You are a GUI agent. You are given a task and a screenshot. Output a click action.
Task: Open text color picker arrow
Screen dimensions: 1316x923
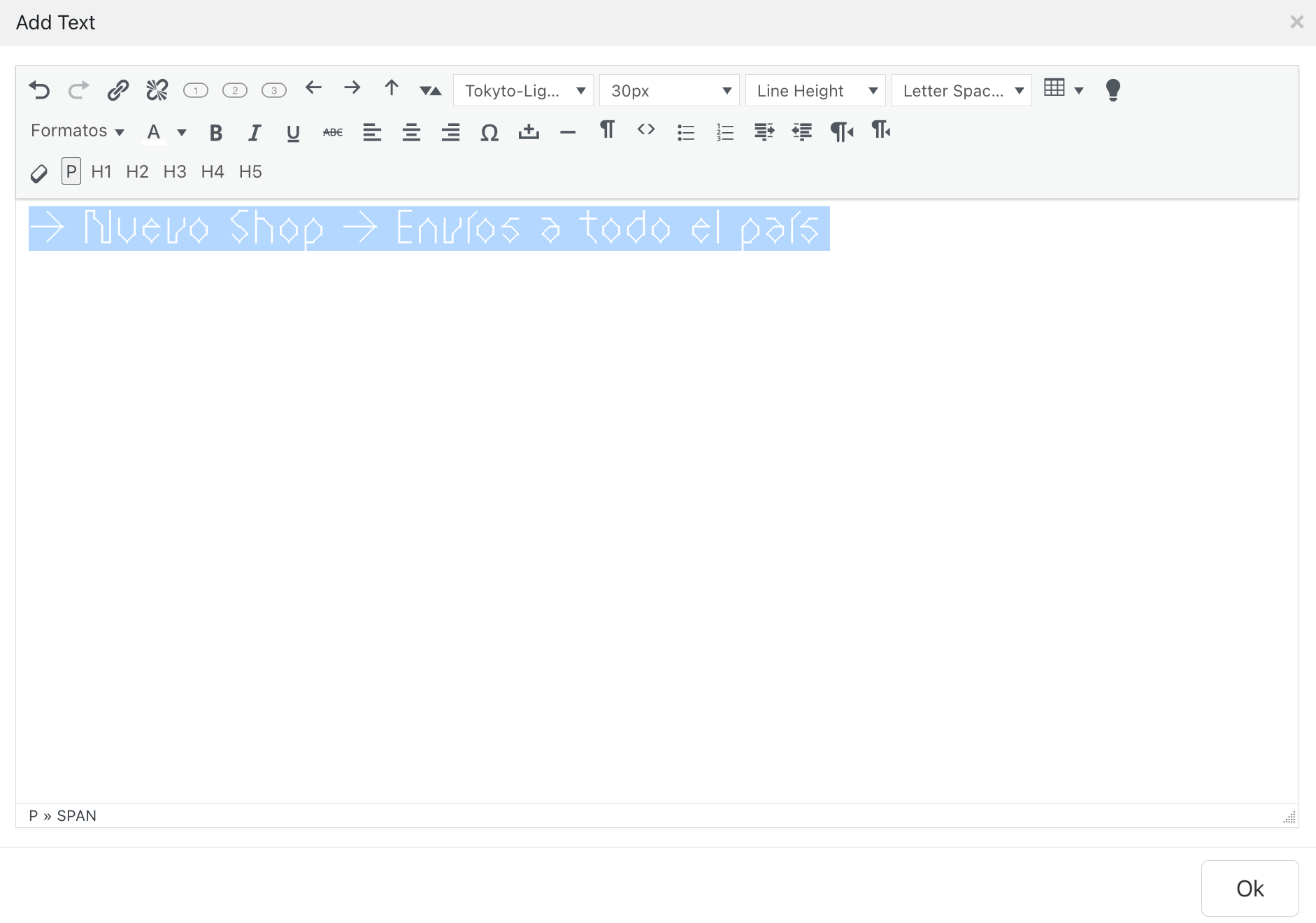tap(182, 132)
